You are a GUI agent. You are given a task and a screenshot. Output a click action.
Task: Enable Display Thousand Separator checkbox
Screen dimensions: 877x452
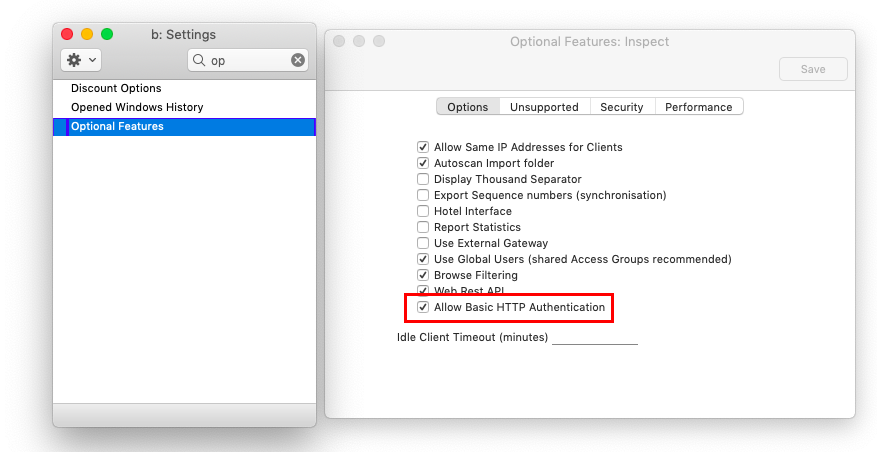[424, 179]
